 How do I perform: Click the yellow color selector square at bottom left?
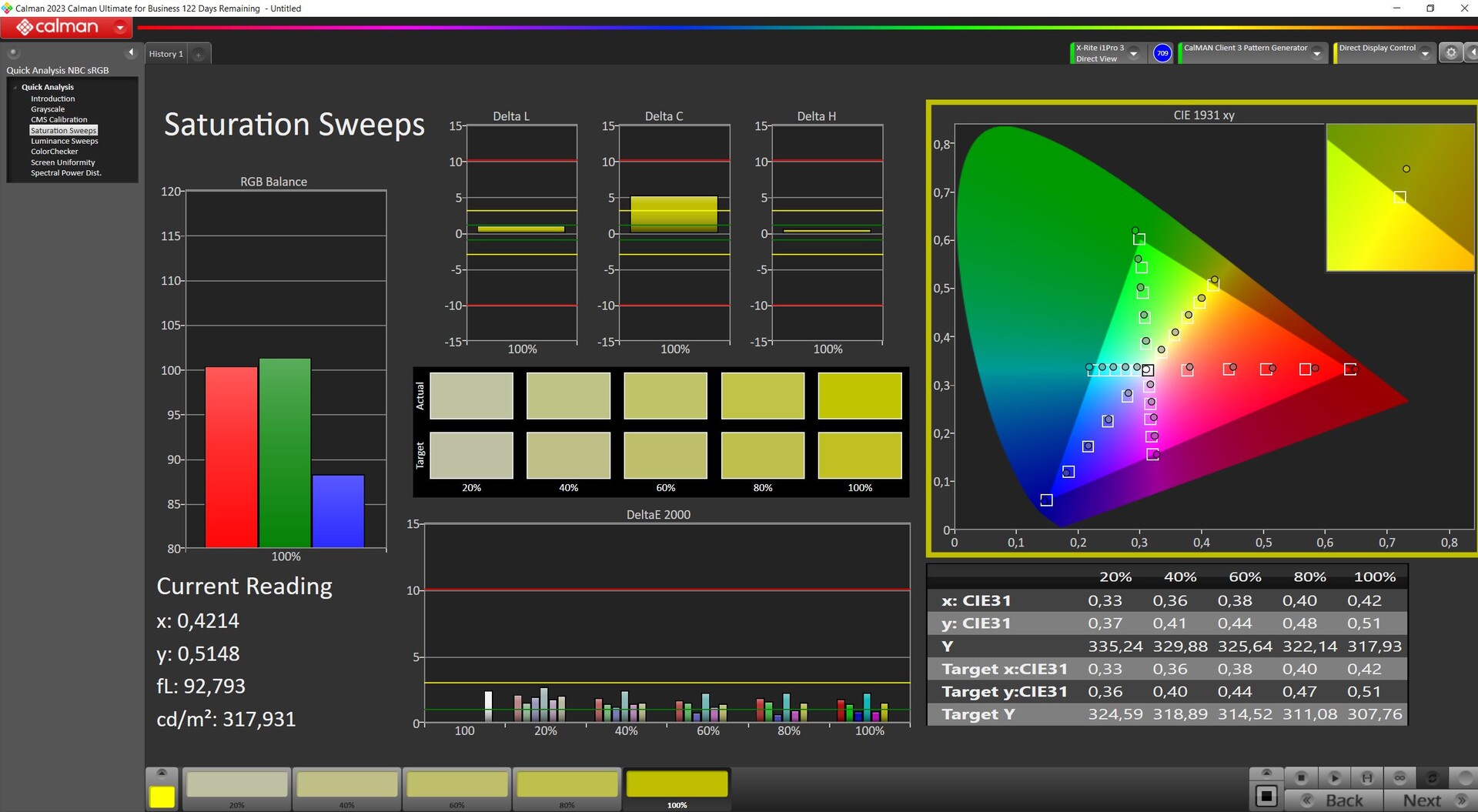(x=162, y=797)
